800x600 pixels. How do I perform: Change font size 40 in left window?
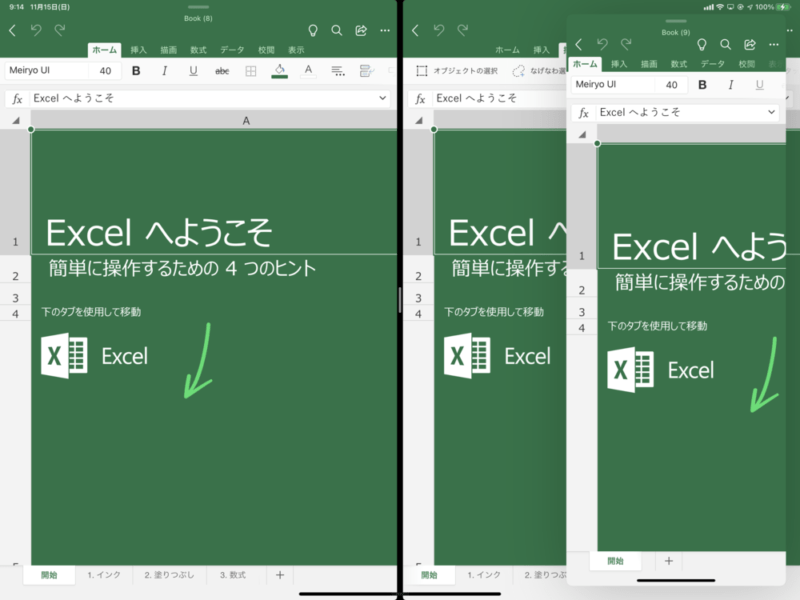point(105,71)
